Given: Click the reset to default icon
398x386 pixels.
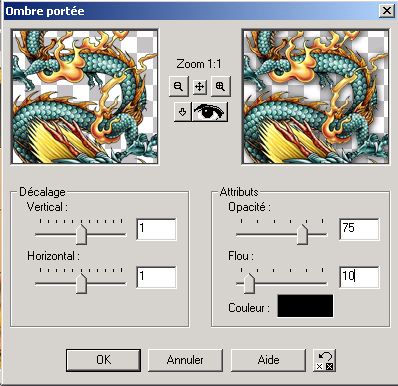Looking at the screenshot, I should [x=325, y=360].
